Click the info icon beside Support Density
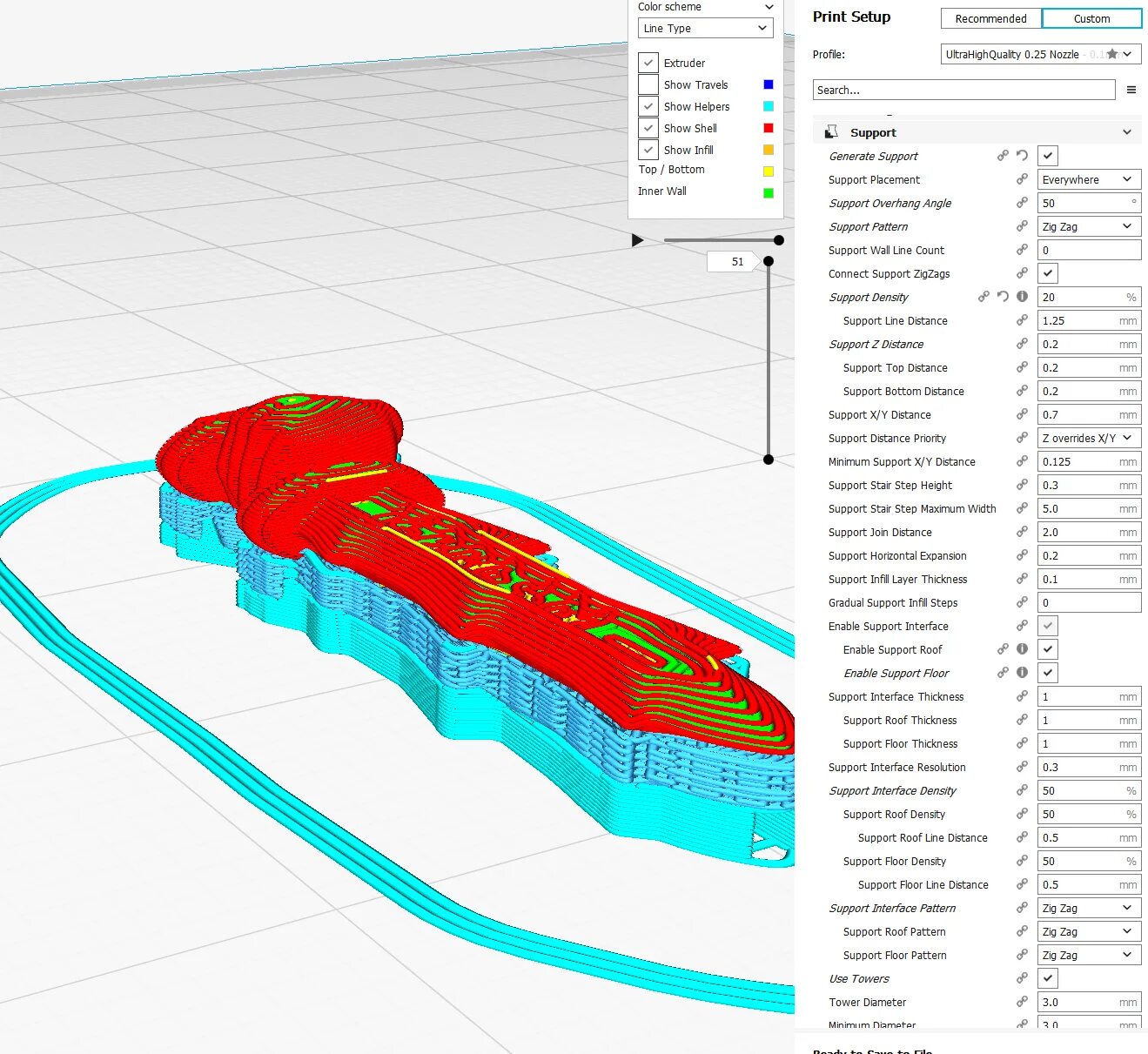Image resolution: width=1148 pixels, height=1054 pixels. point(1022,297)
